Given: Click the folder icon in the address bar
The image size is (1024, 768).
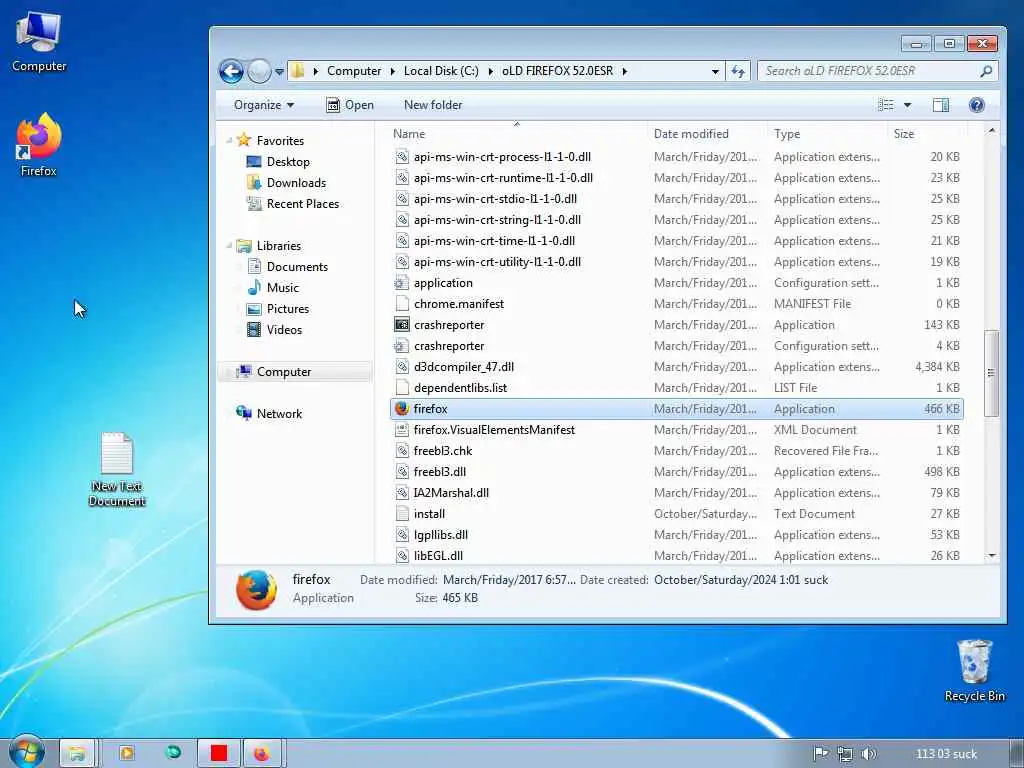Looking at the screenshot, I should (298, 71).
